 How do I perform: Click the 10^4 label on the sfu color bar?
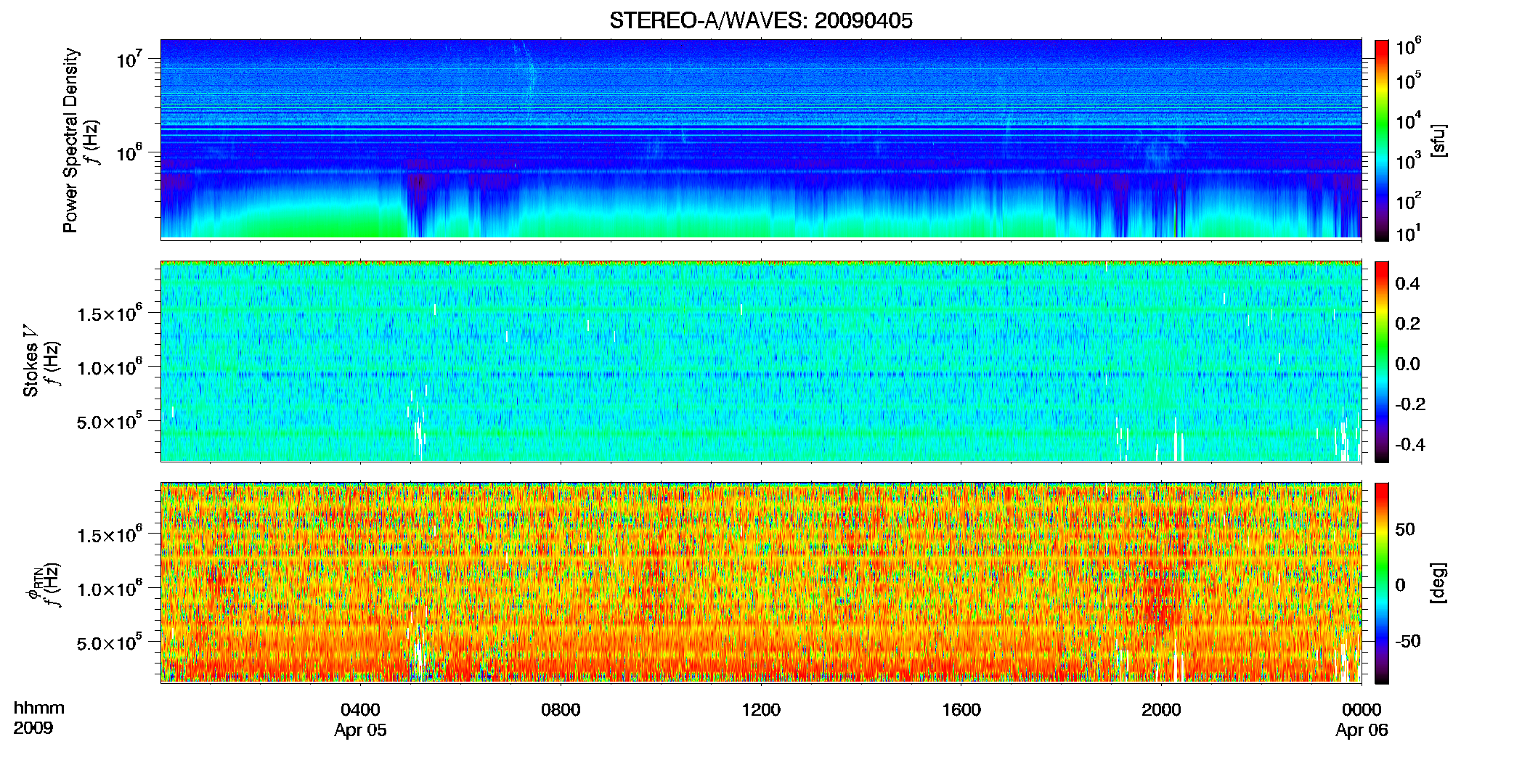click(x=1409, y=120)
